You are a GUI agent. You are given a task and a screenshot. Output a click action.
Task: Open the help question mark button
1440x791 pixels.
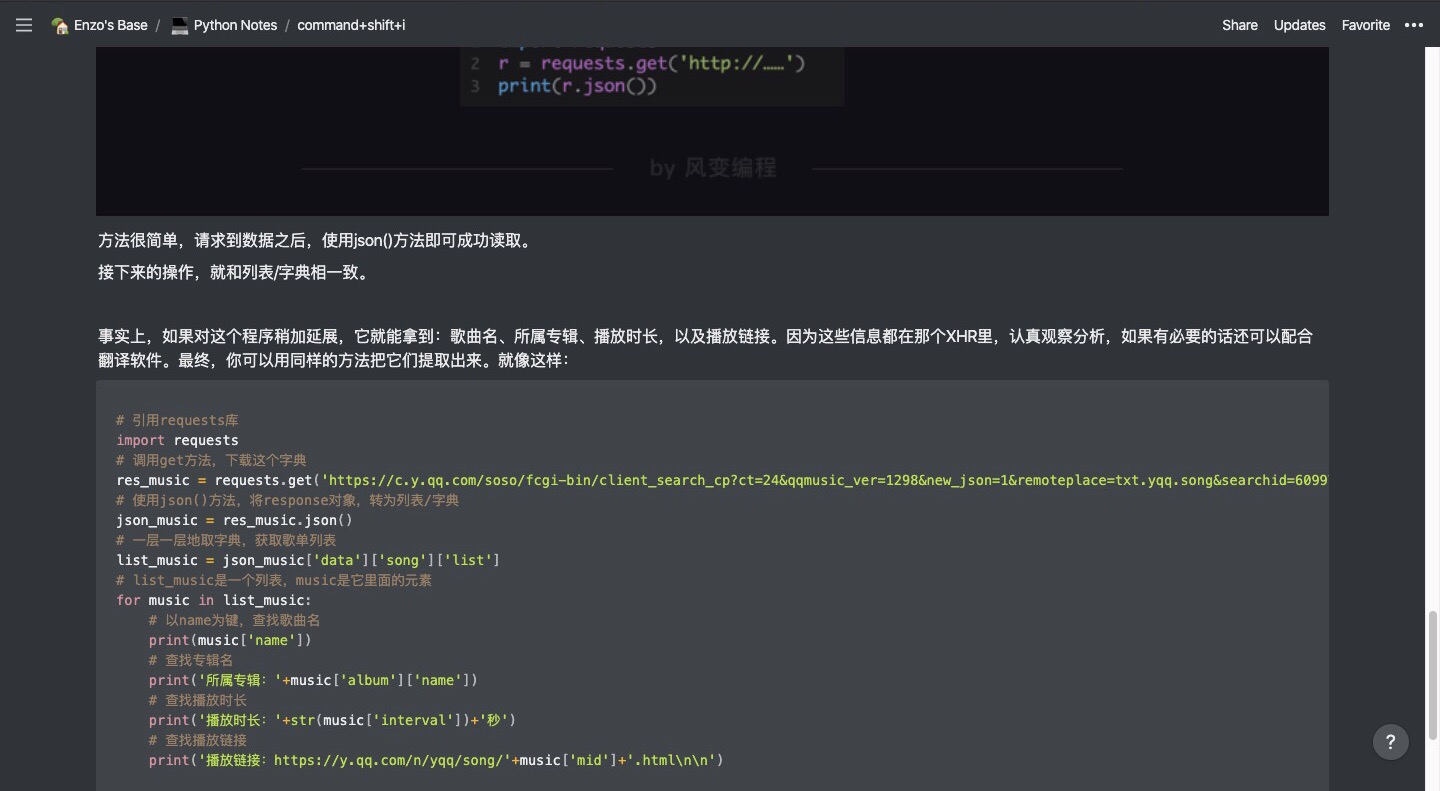[1390, 742]
